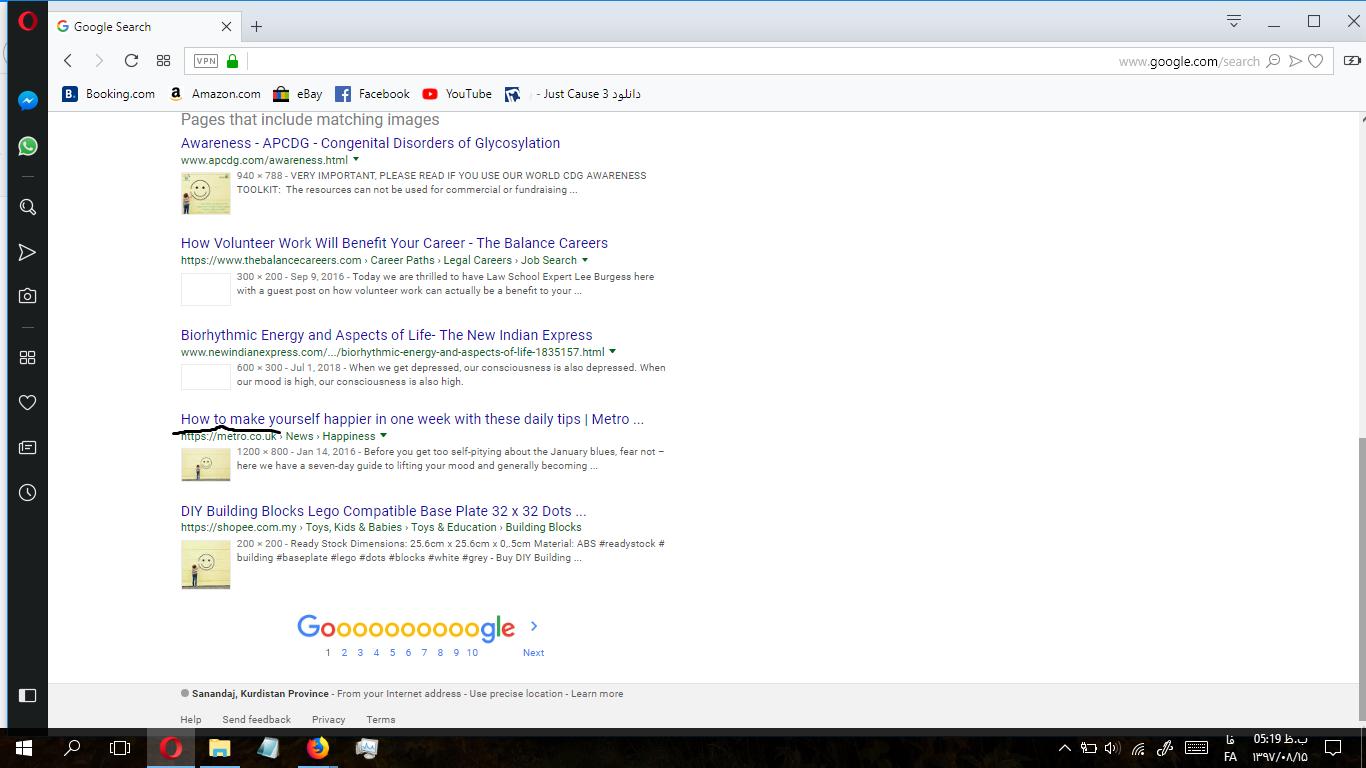Open How Volunteer Work Will Benefit result
This screenshot has width=1366, height=768.
[394, 243]
